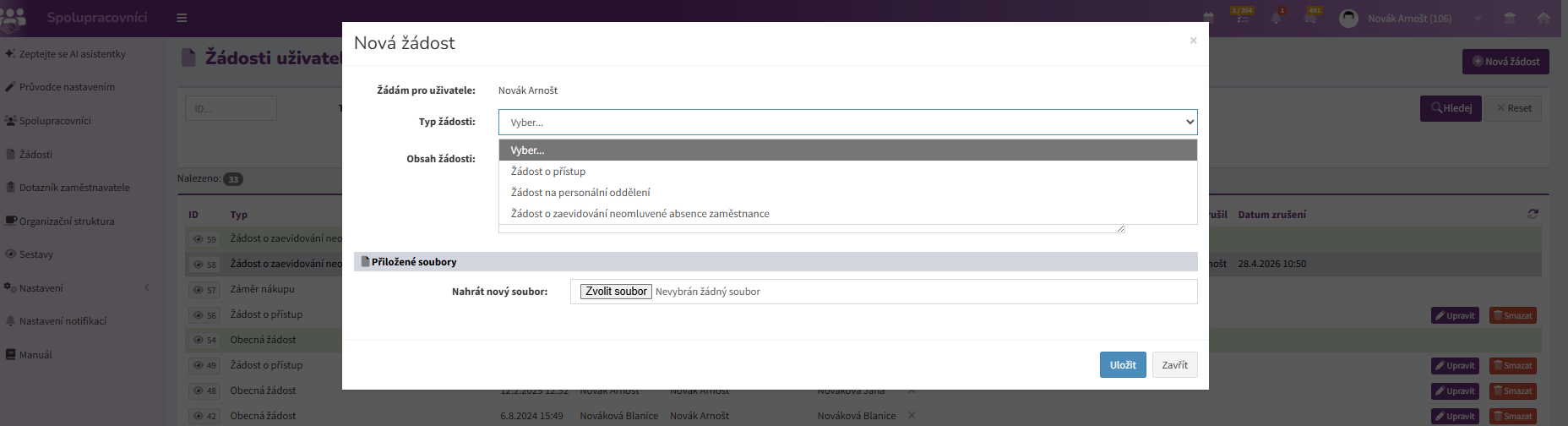Click the refresh icon in the table header
This screenshot has width=1568, height=426.
tap(1533, 215)
